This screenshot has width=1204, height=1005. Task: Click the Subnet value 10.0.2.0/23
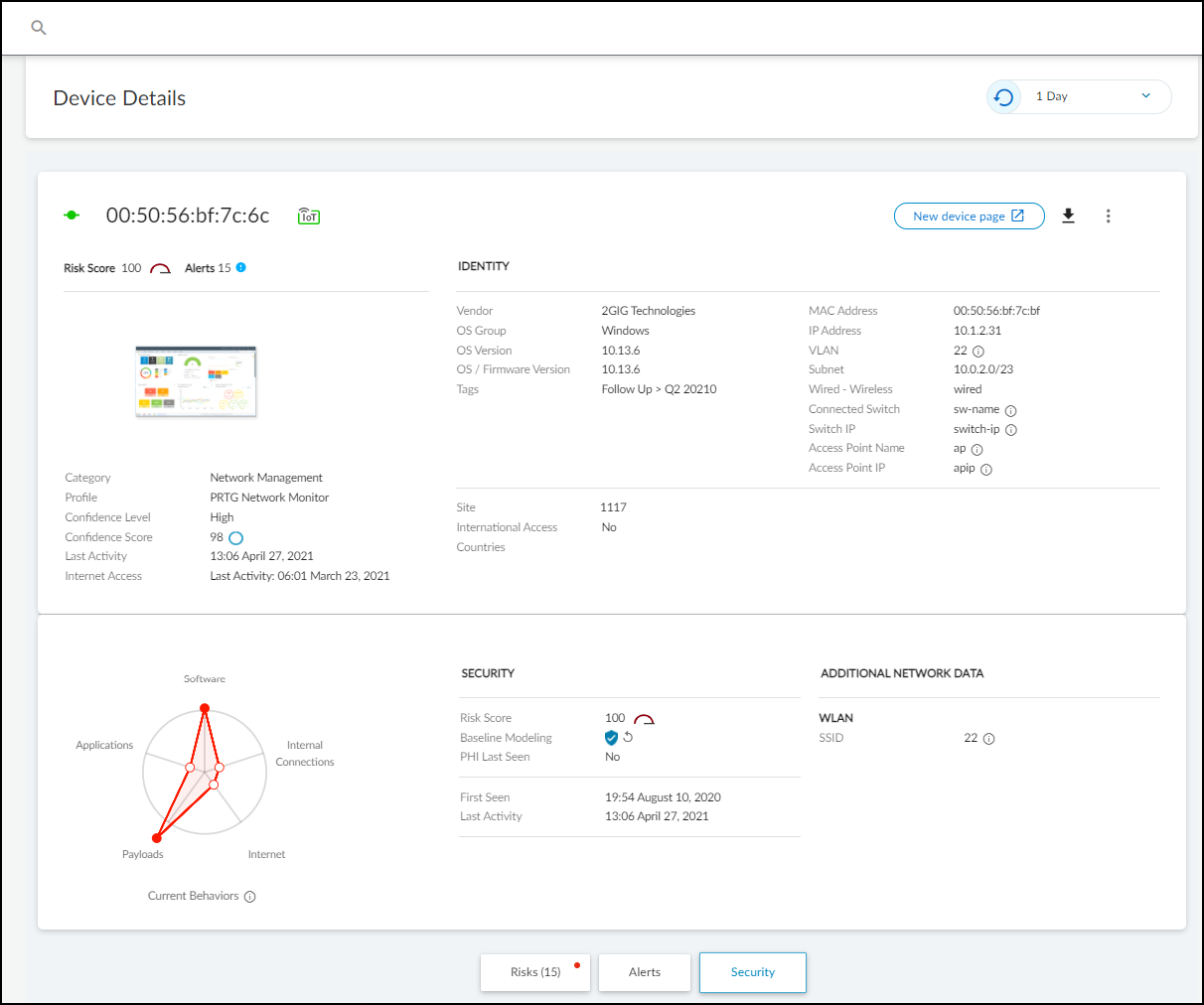click(x=983, y=369)
